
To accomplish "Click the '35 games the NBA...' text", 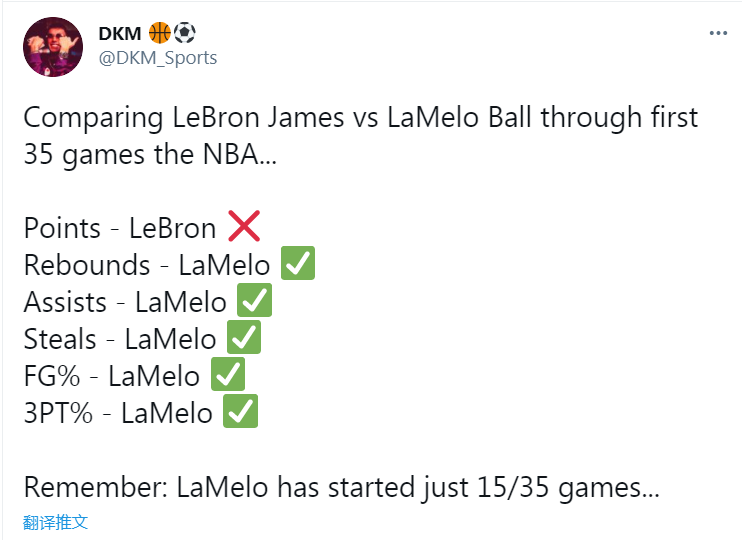I will [x=150, y=155].
